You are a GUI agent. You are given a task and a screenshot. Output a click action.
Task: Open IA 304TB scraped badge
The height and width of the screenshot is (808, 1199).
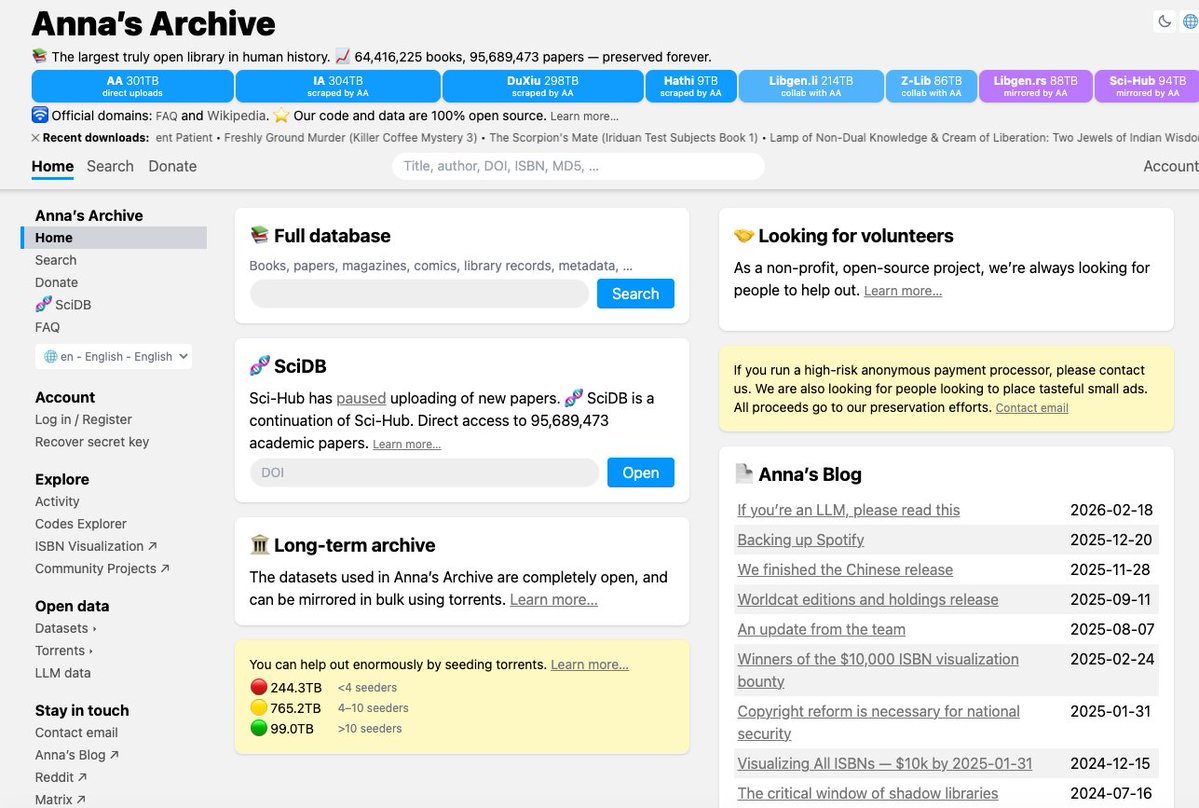coord(338,86)
